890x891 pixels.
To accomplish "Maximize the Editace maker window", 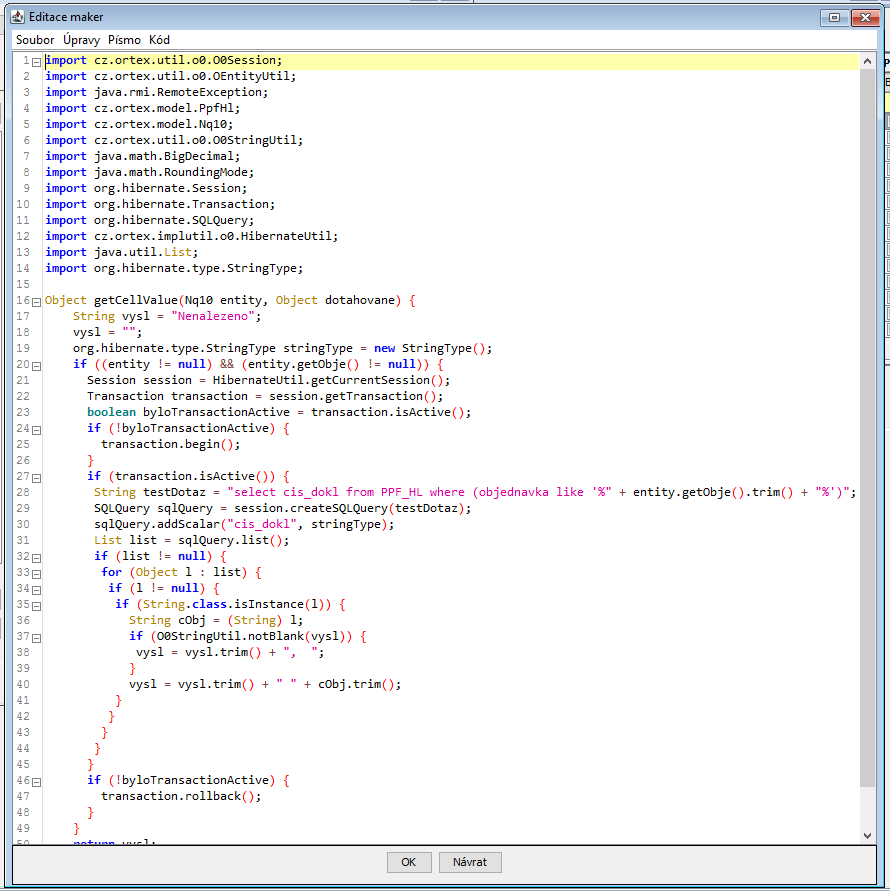I will coord(833,17).
